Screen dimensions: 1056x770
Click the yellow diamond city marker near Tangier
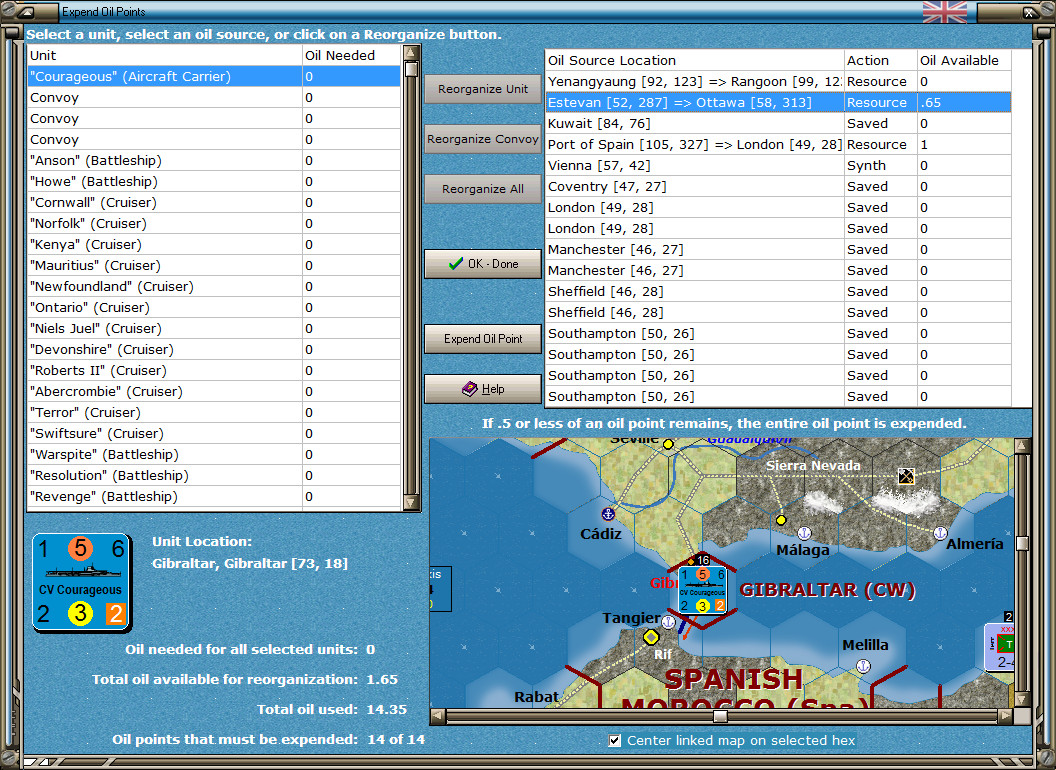pyautogui.click(x=652, y=637)
